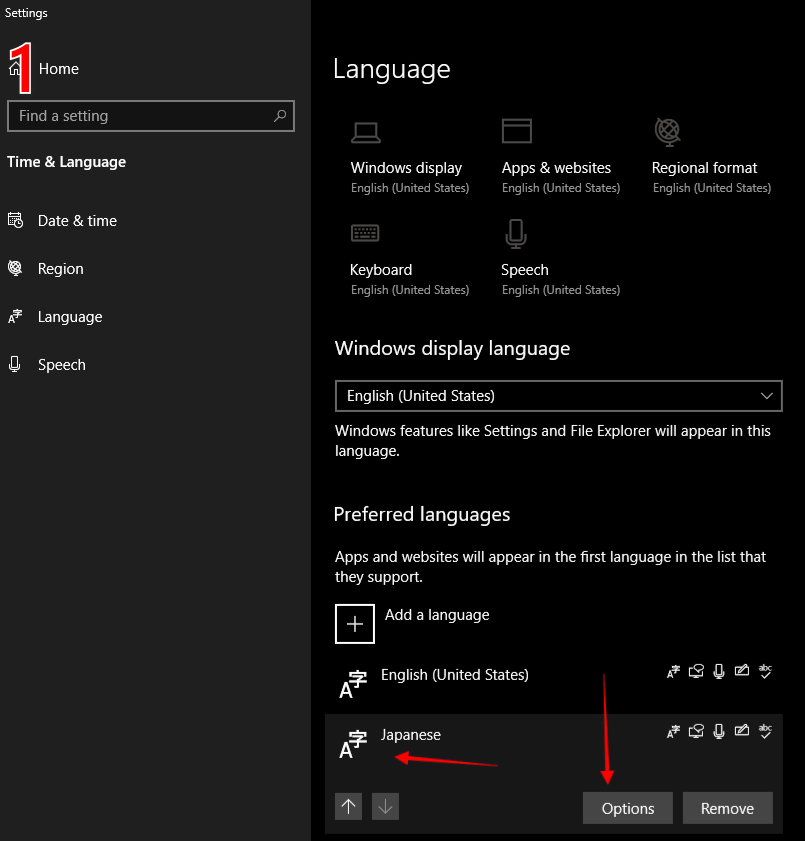Click Japanese row display language feature icon
The height and width of the screenshot is (841, 805).
click(x=673, y=732)
